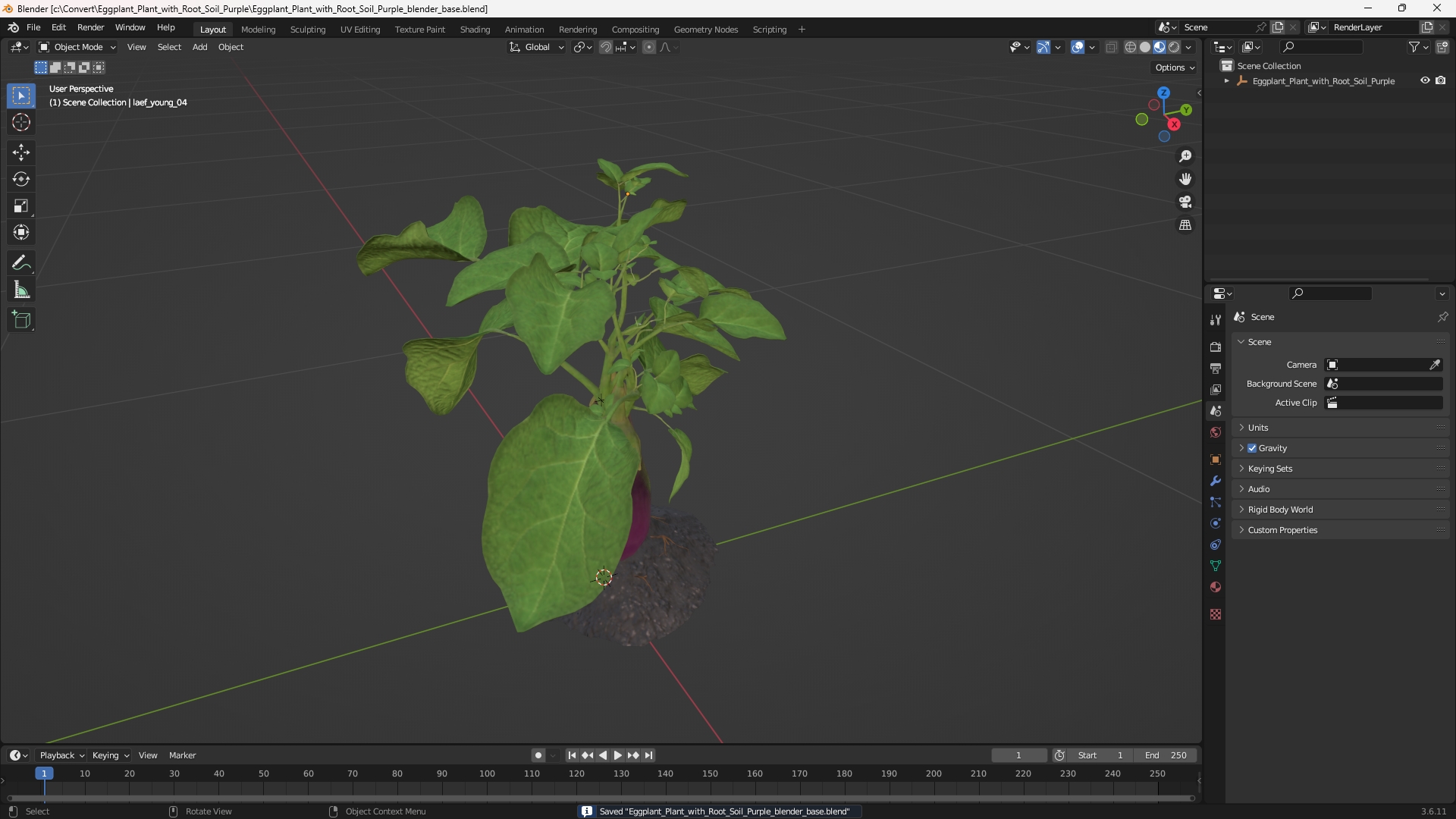Click the Zoom view magnifier icon

pyautogui.click(x=1185, y=156)
